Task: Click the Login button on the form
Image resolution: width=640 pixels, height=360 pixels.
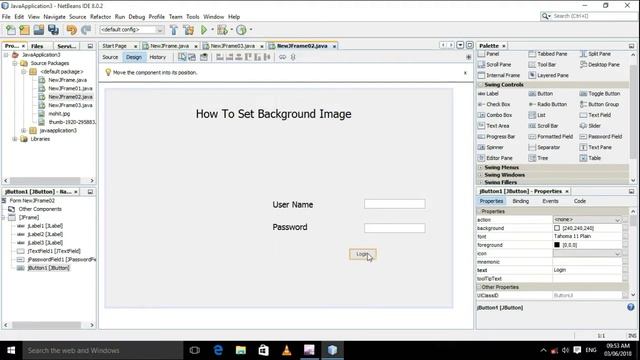Action: click(362, 254)
